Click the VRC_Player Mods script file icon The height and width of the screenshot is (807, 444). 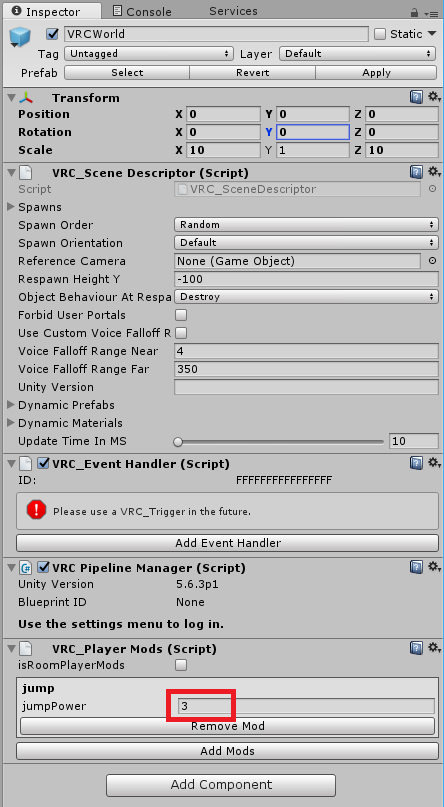pos(26,648)
